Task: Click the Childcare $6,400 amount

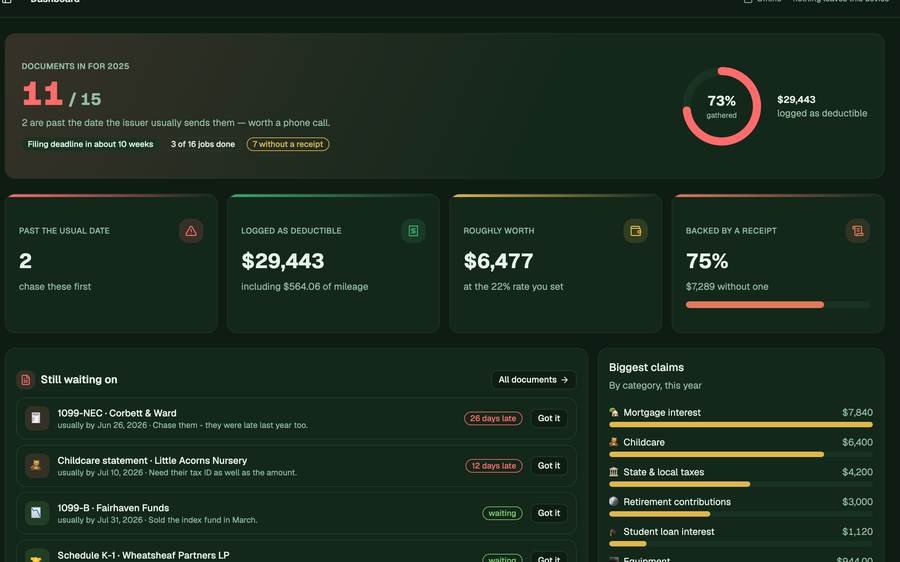Action: tap(857, 442)
